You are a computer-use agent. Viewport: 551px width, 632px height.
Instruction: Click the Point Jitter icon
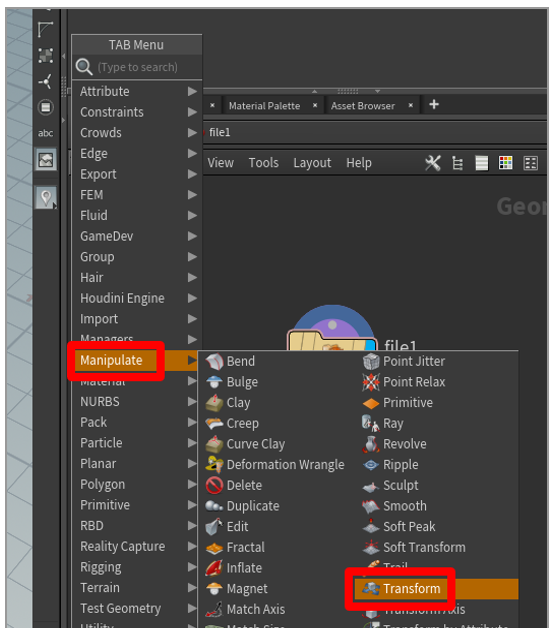[371, 361]
